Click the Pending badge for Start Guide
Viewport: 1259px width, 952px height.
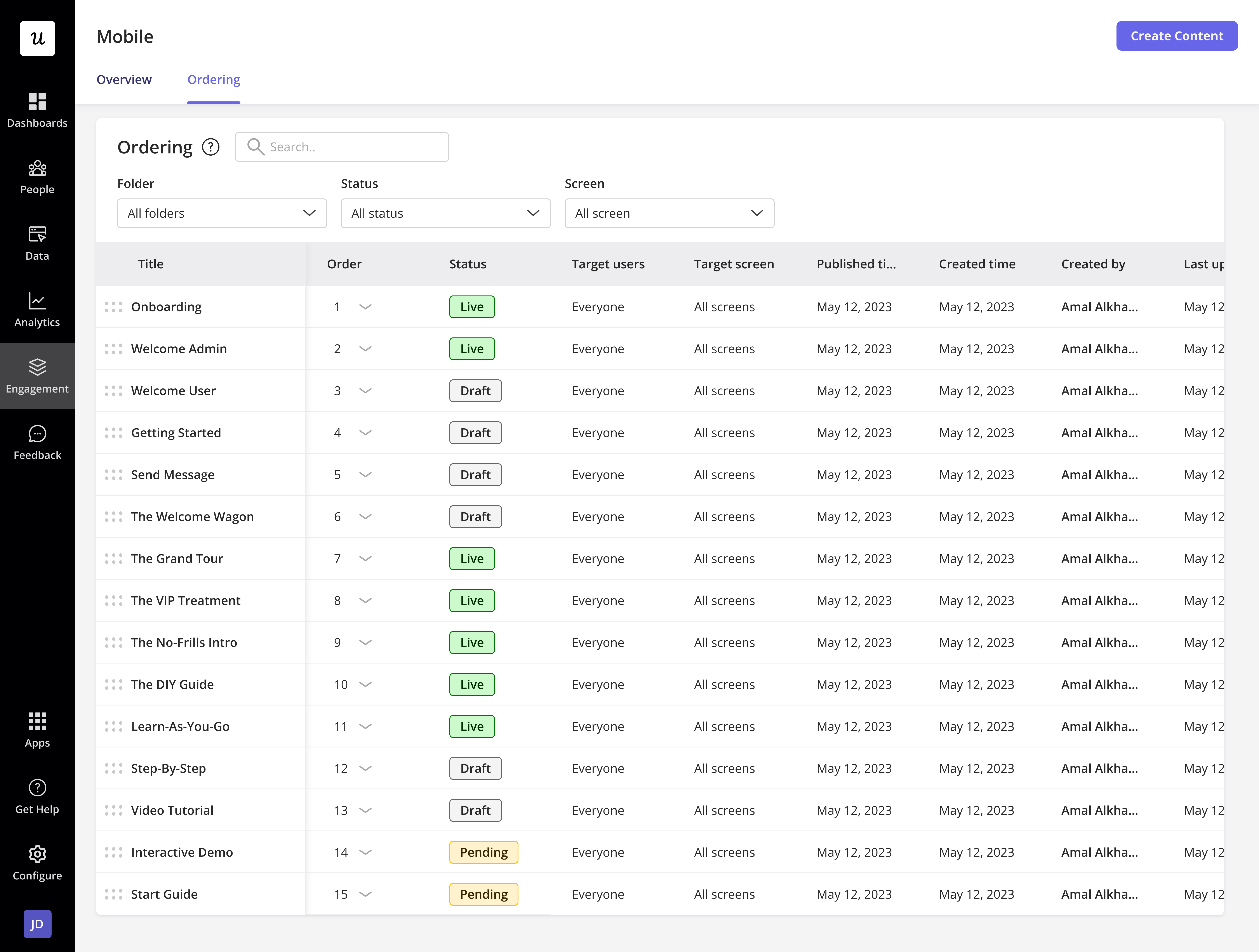[x=484, y=895]
